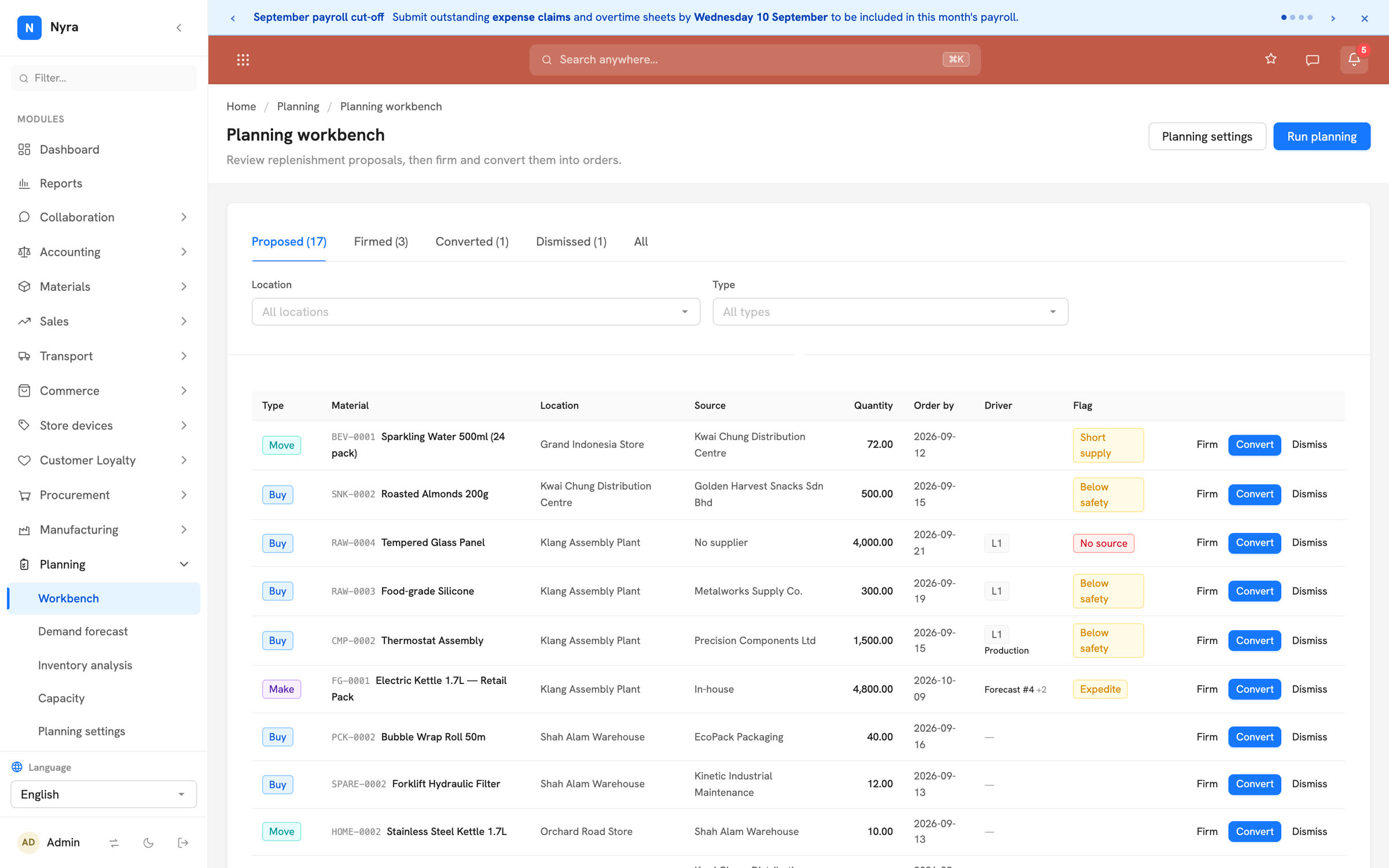Expand the Collaboration module
Viewport: 1389px width, 868px height.
click(x=104, y=217)
